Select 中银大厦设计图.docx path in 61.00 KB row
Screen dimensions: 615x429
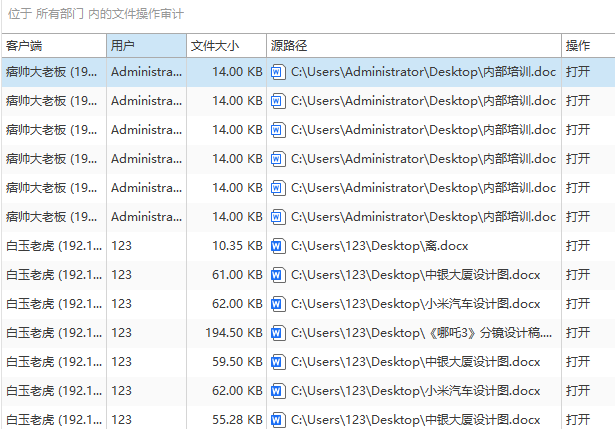point(416,275)
